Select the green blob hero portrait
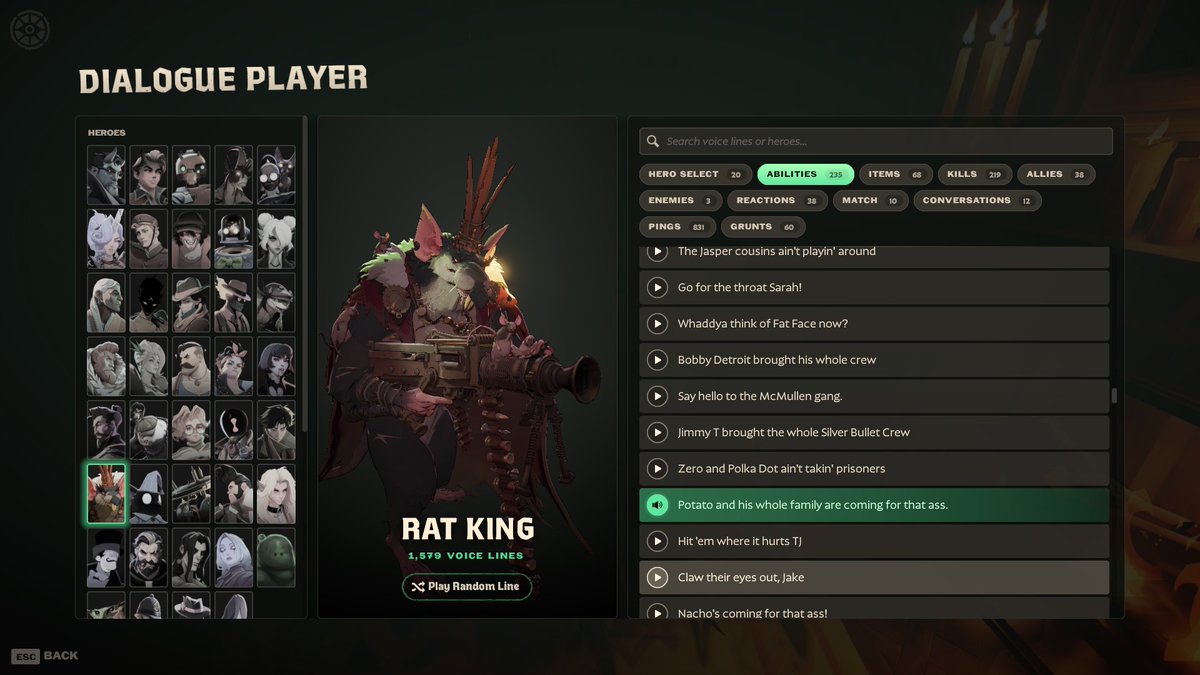Image resolution: width=1200 pixels, height=675 pixels. tap(276, 557)
